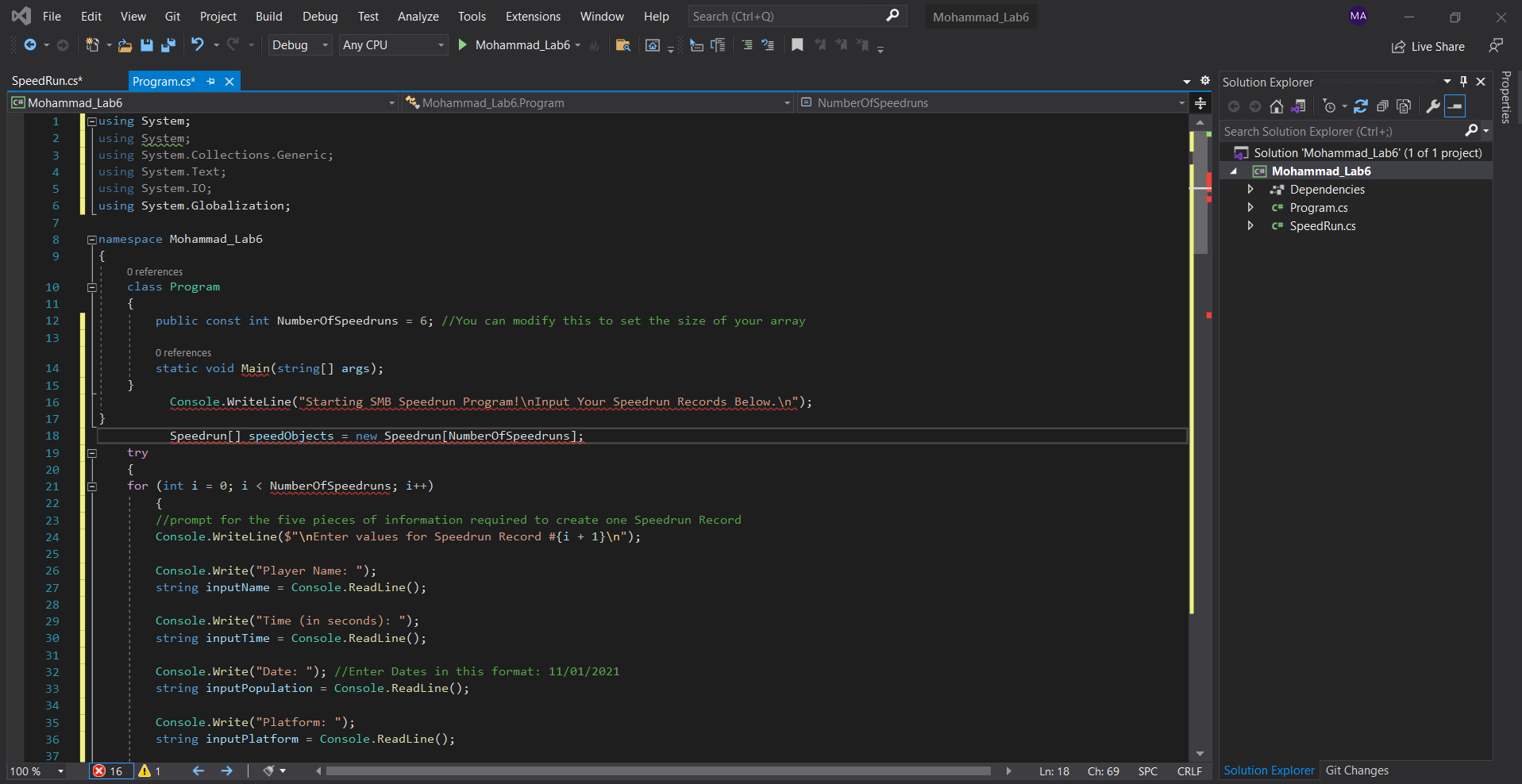Open Pending Changes Filter in Solution Explorer
Screen dimensions: 1522x784
point(1330,106)
